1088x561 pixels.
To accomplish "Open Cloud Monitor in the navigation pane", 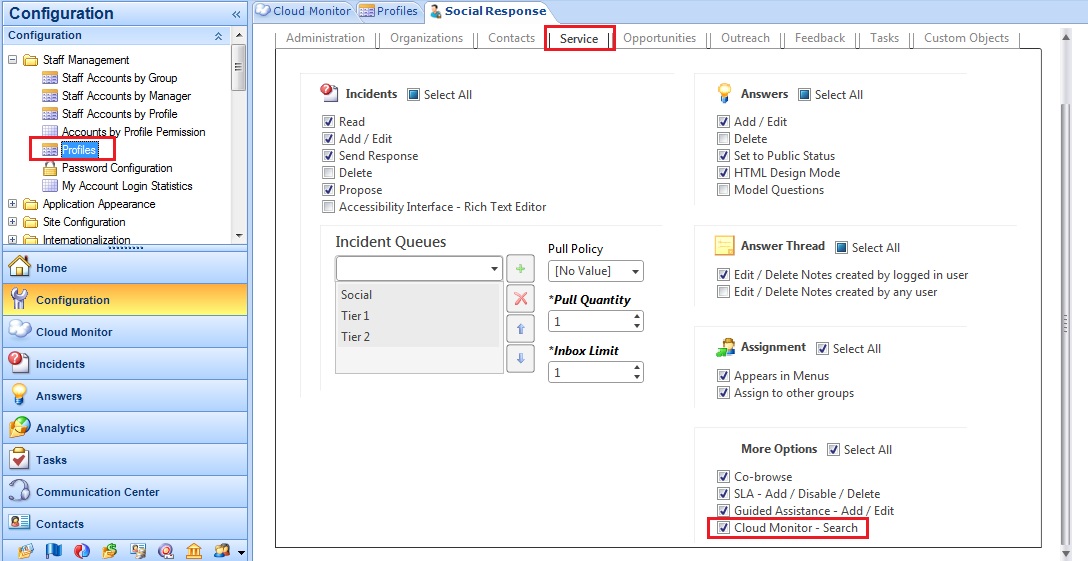I will point(74,332).
